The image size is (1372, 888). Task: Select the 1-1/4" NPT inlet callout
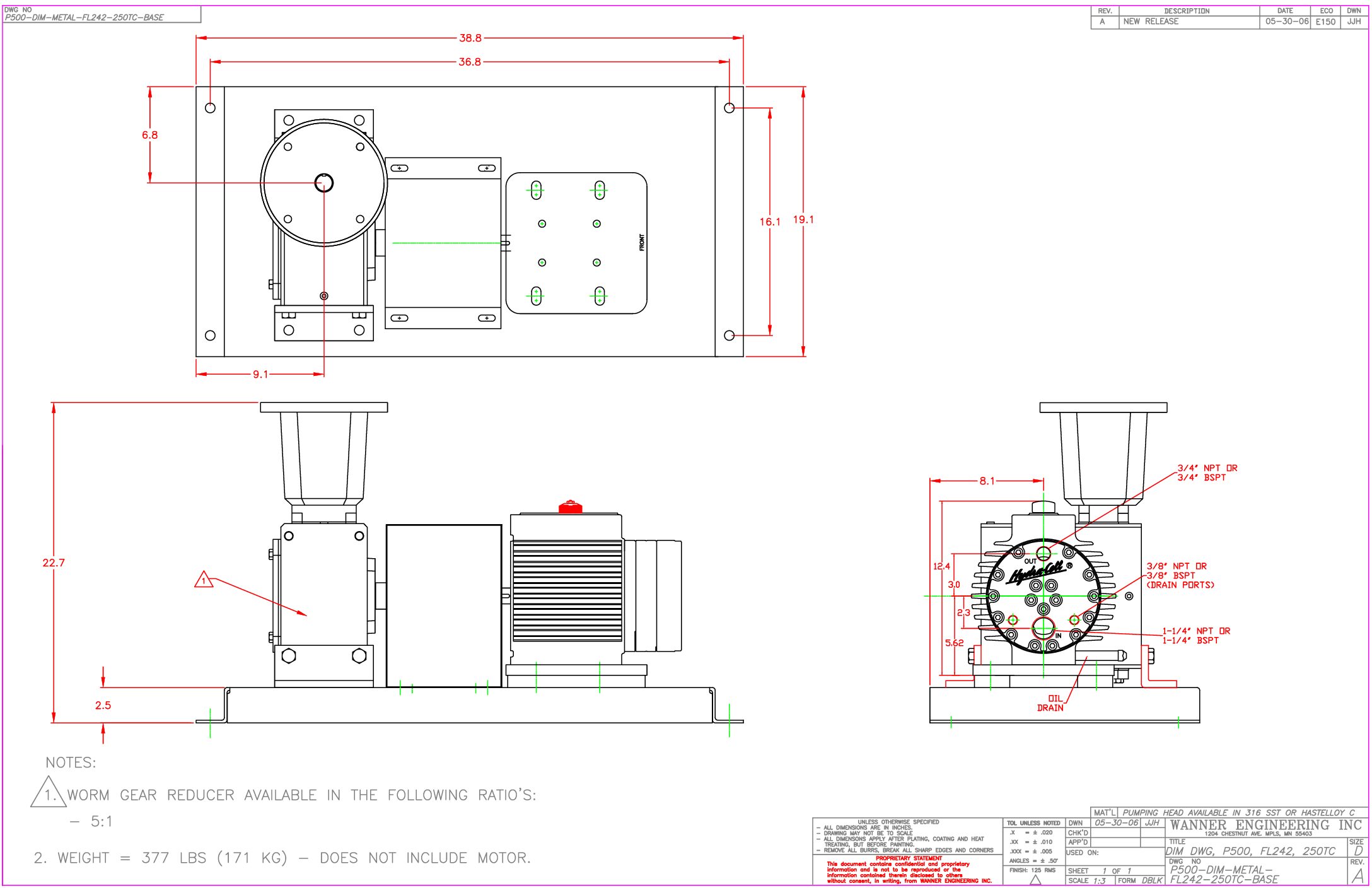[x=1195, y=636]
